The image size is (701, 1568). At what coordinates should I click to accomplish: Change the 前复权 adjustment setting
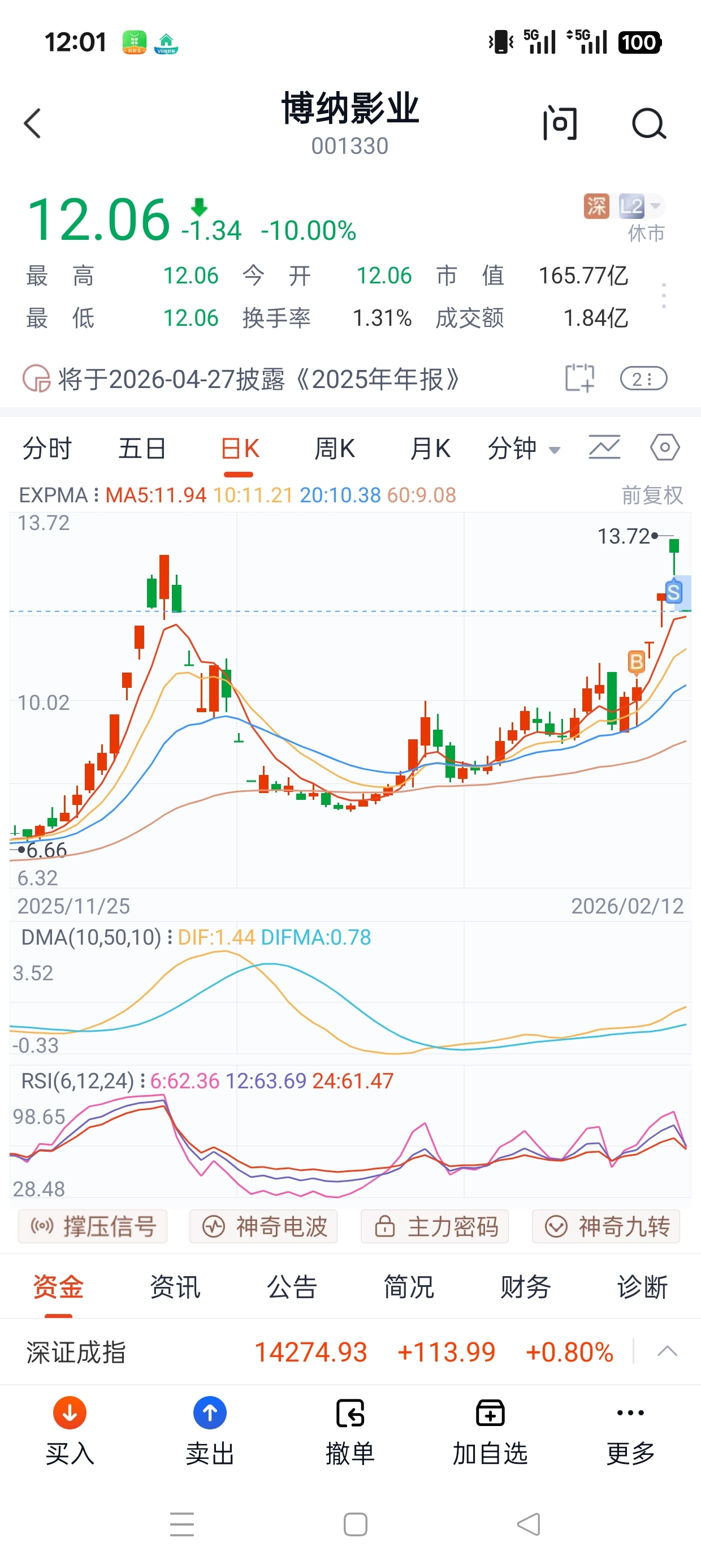652,495
